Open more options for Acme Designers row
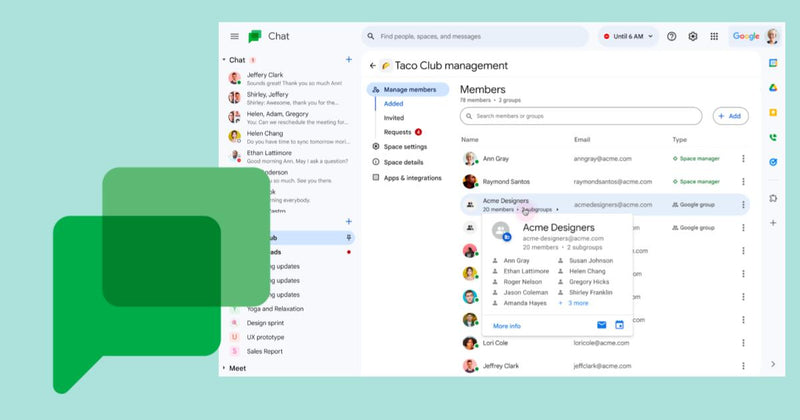 743,205
